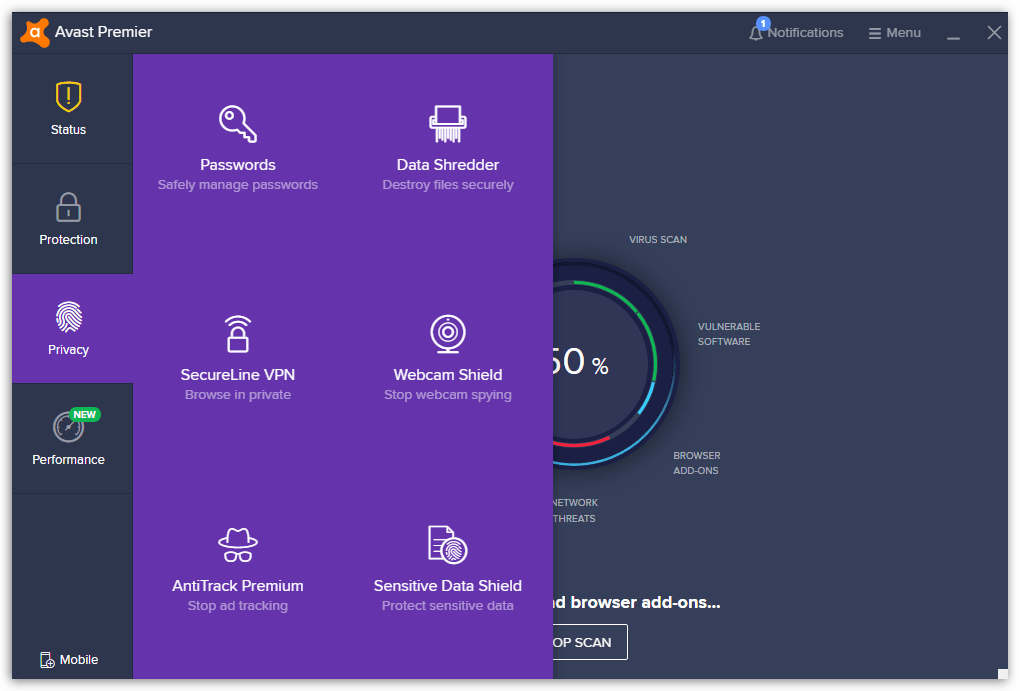Select the Privacy sidebar tab
This screenshot has width=1020, height=691.
[x=69, y=329]
